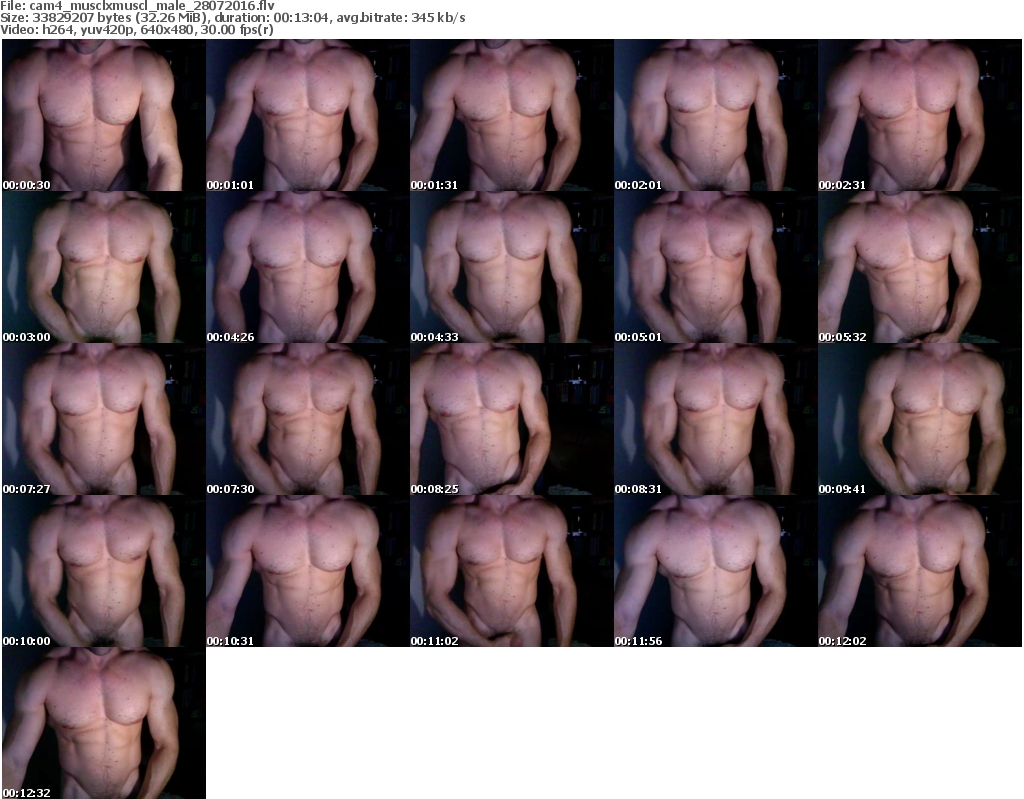Pick the frame marked 00:12:02
Image resolution: width=1024 pixels, height=799 pixels.
[920, 571]
